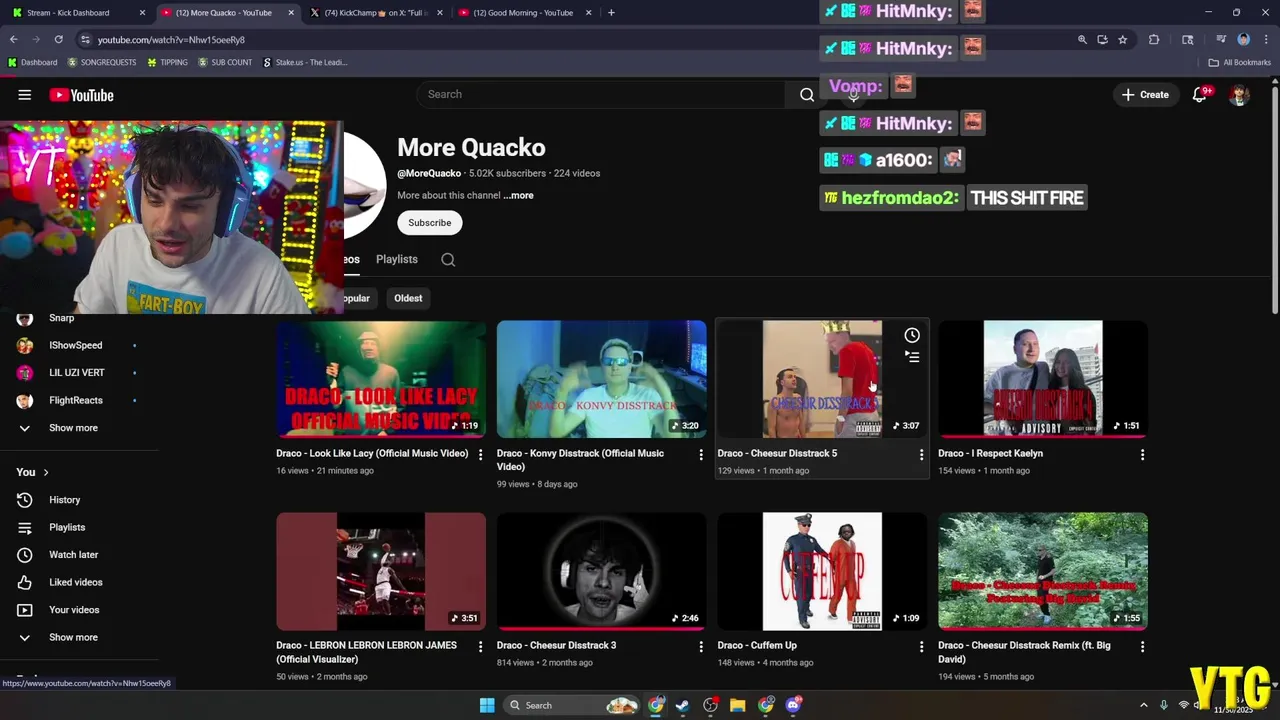
Task: Play Draco - Look Like Lacy thumbnail
Action: tap(381, 379)
